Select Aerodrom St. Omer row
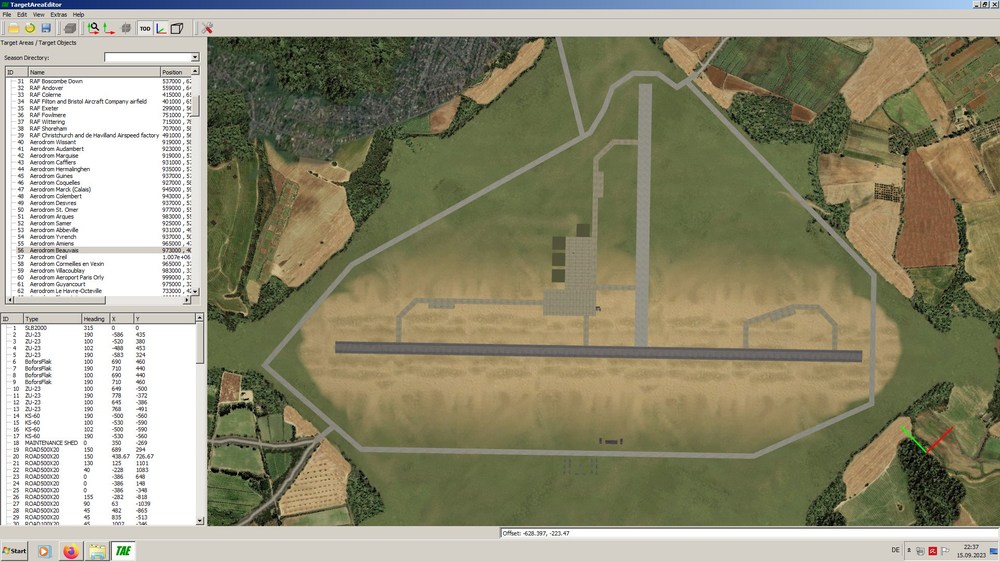 pyautogui.click(x=54, y=210)
